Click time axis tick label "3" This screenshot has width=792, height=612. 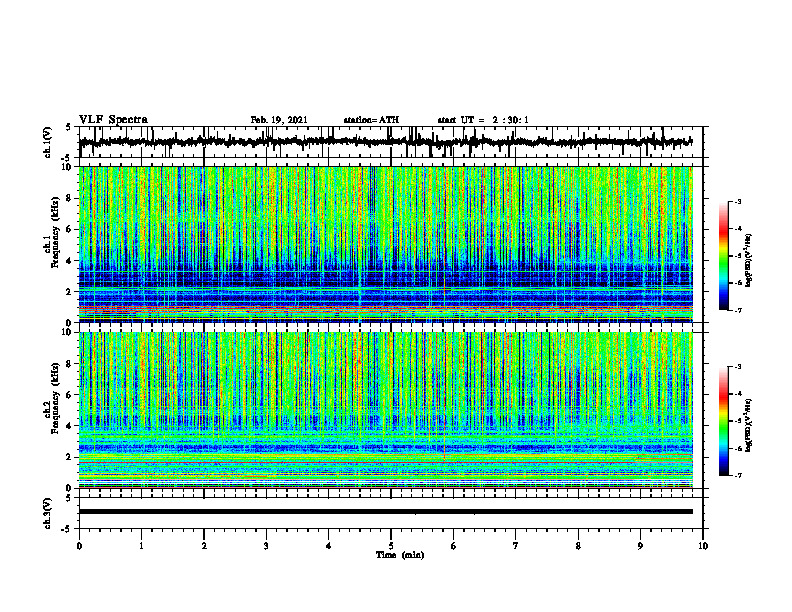266,546
